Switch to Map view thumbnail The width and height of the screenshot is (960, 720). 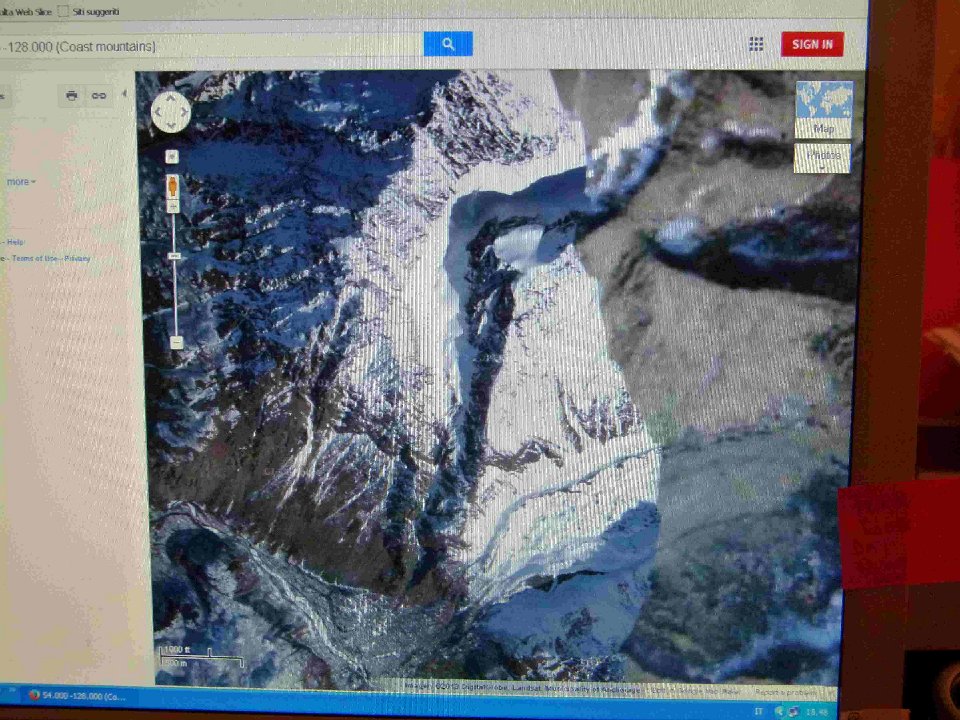(x=824, y=109)
